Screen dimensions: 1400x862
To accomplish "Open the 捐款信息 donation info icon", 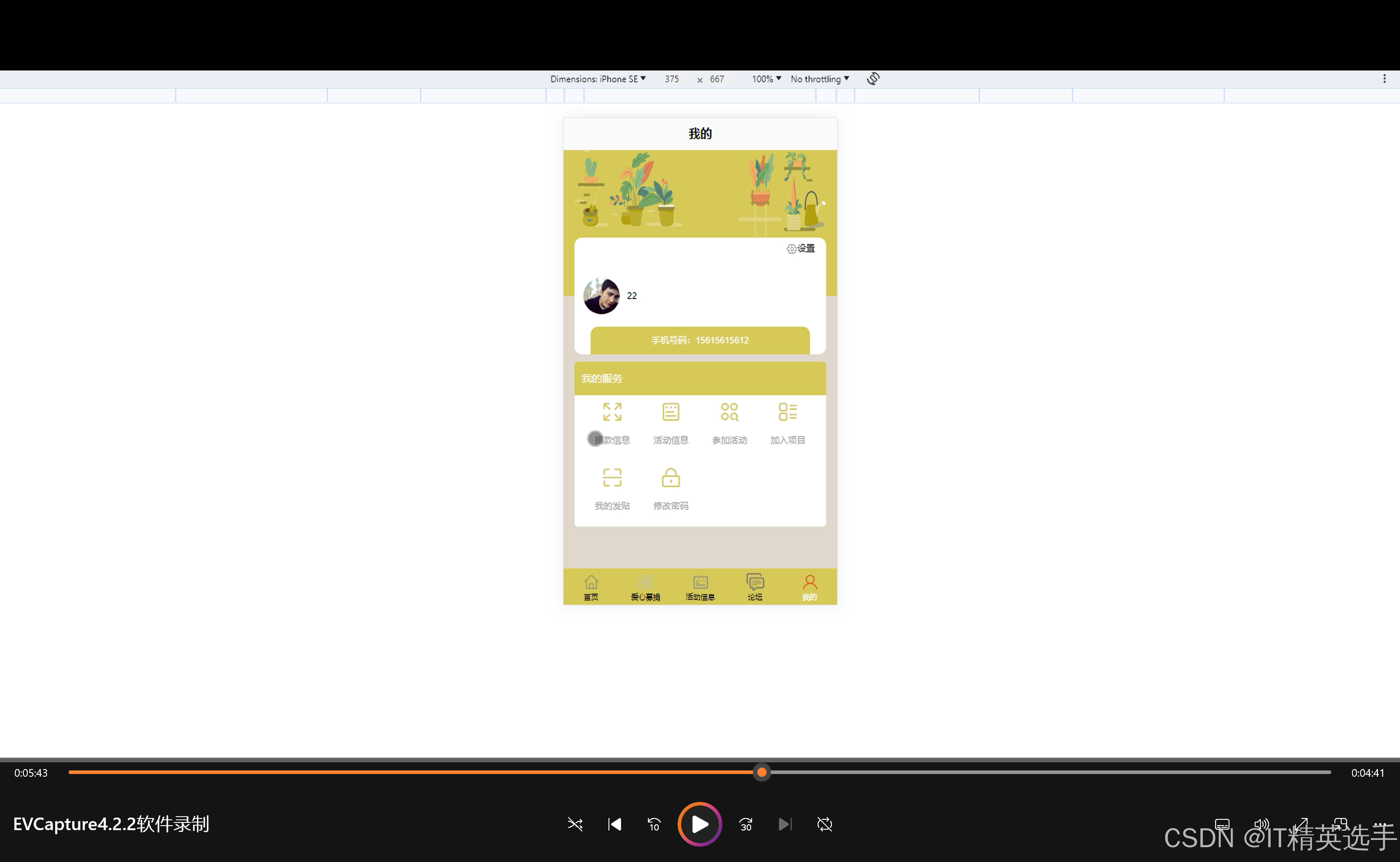I will tap(612, 412).
